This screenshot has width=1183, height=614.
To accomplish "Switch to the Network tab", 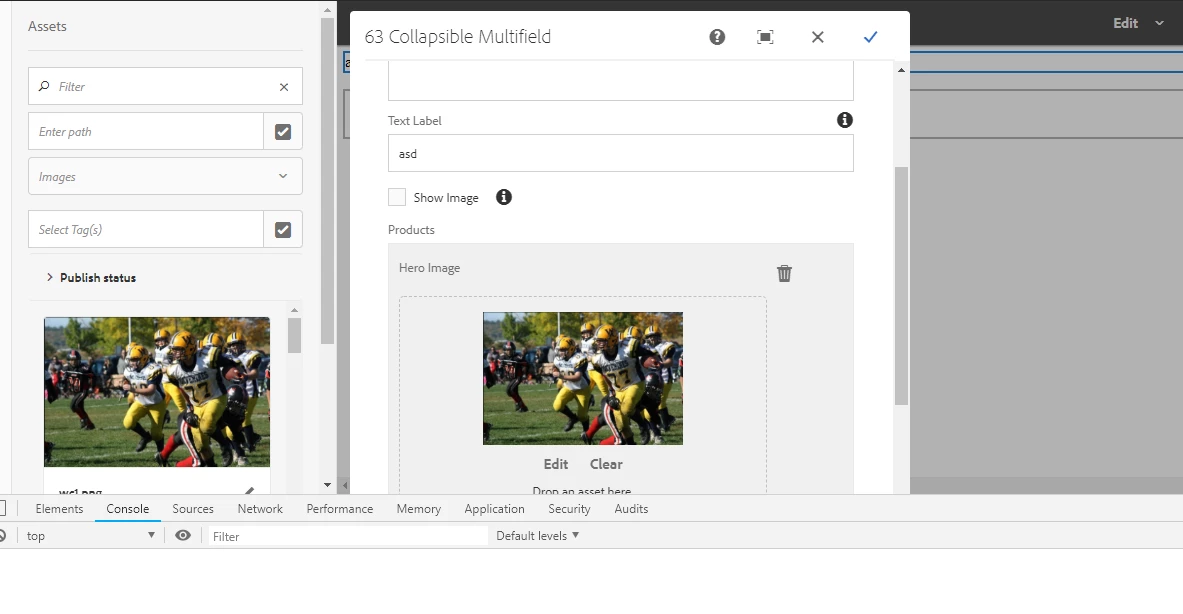I will point(260,508).
